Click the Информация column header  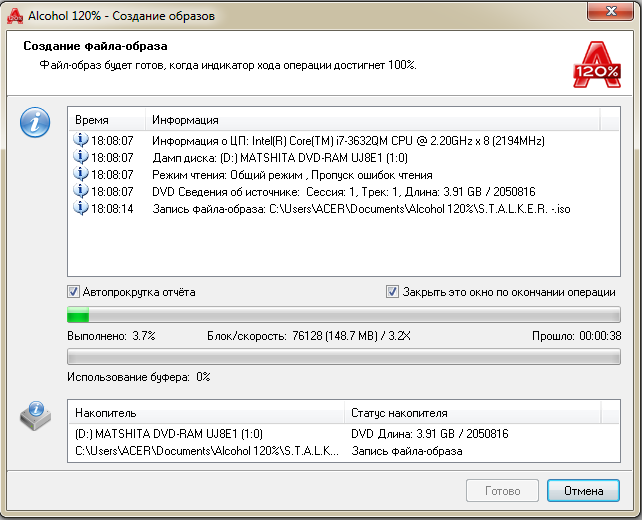[x=373, y=120]
